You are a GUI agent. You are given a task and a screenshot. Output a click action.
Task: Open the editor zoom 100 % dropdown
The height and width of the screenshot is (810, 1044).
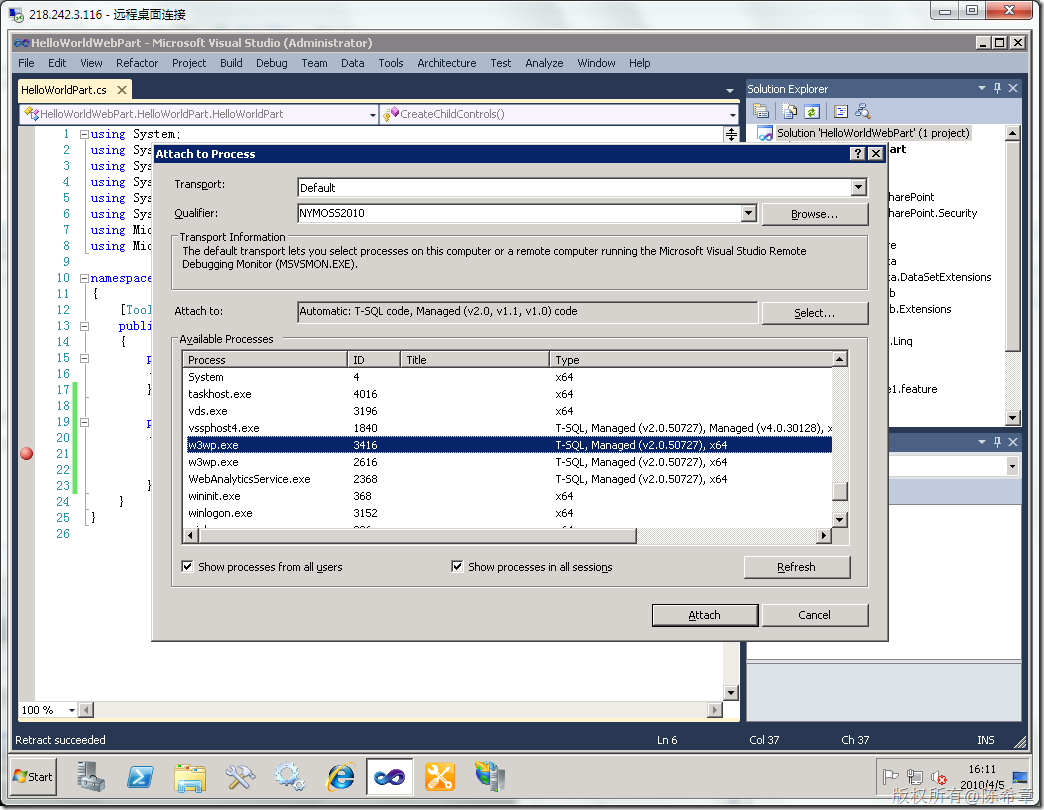coord(72,710)
